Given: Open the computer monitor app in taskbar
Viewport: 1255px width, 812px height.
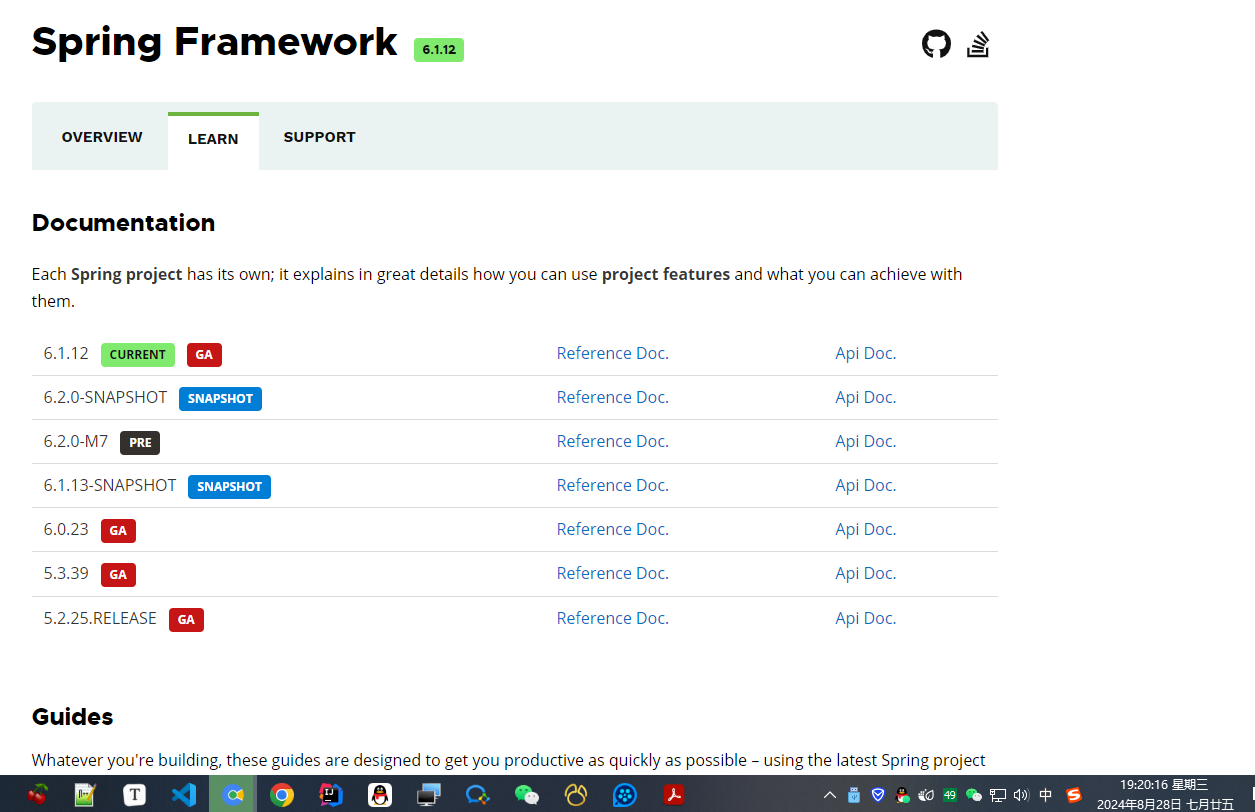Looking at the screenshot, I should 429,795.
